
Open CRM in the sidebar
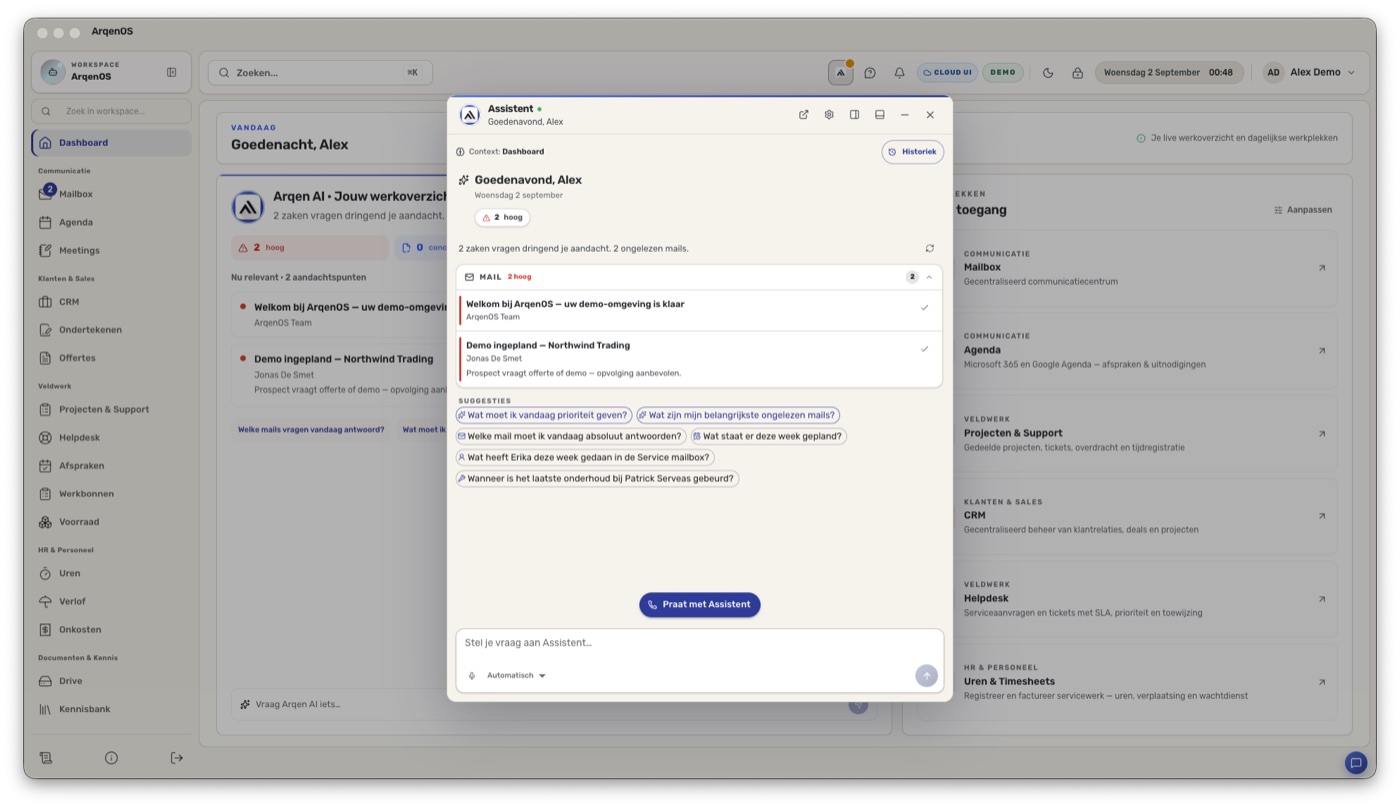(x=111, y=302)
